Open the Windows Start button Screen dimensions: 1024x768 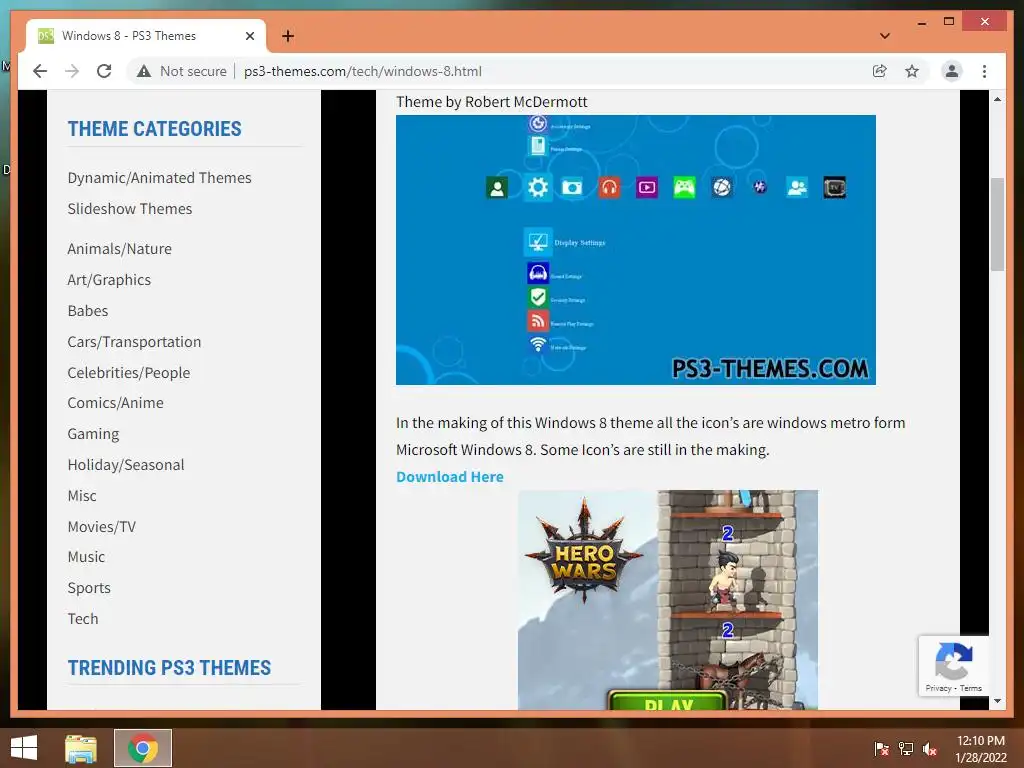click(x=24, y=748)
